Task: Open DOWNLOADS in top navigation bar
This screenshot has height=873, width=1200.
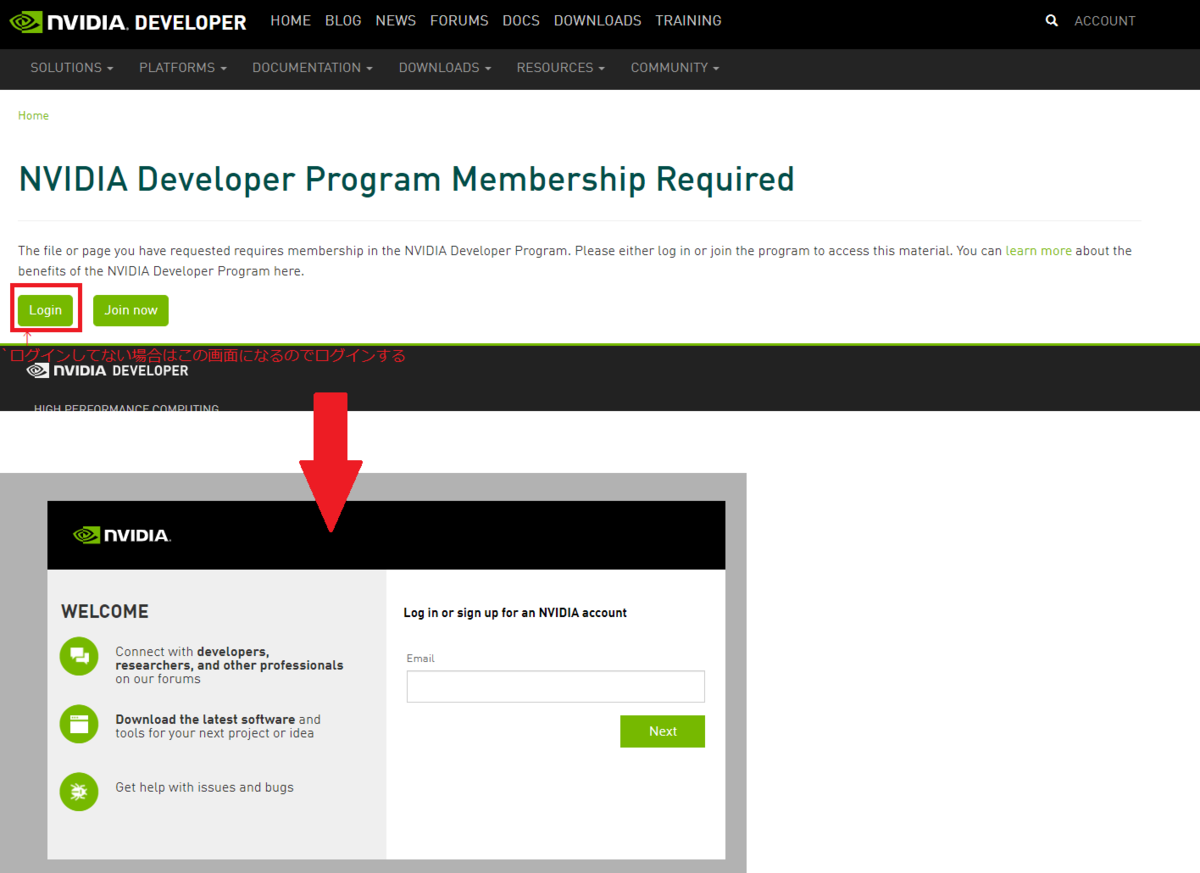Action: 598,20
